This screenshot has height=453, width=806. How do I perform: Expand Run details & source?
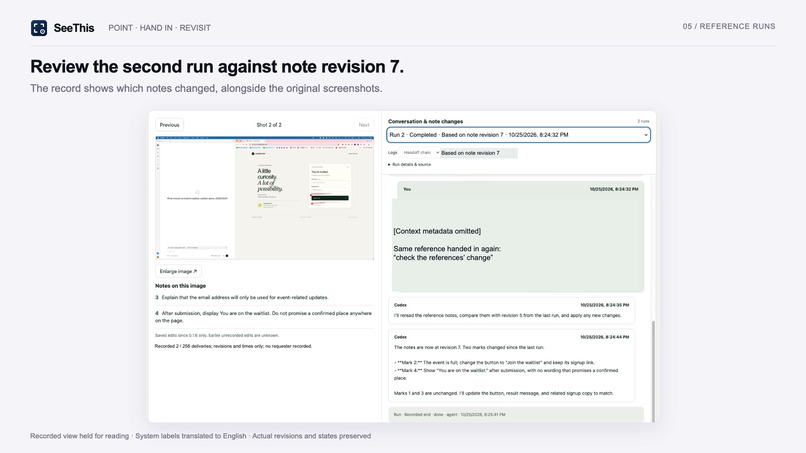(x=409, y=165)
